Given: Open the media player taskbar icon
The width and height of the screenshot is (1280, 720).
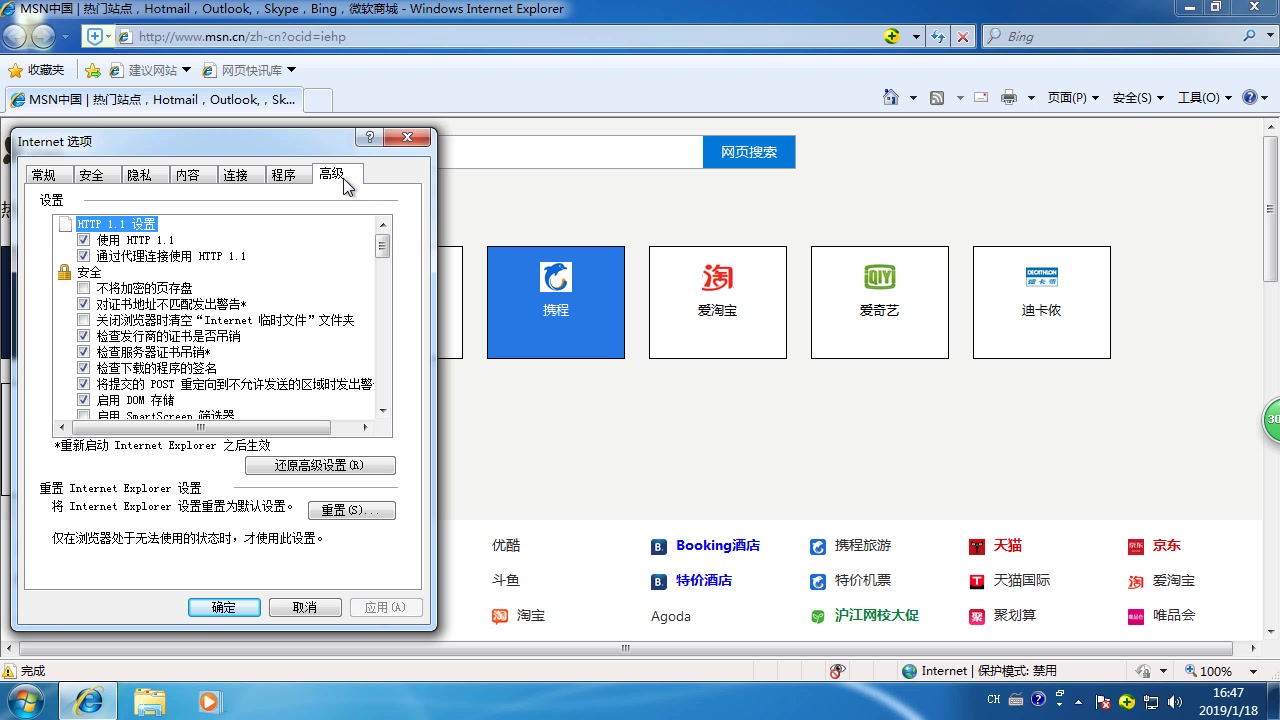Looking at the screenshot, I should tap(209, 702).
